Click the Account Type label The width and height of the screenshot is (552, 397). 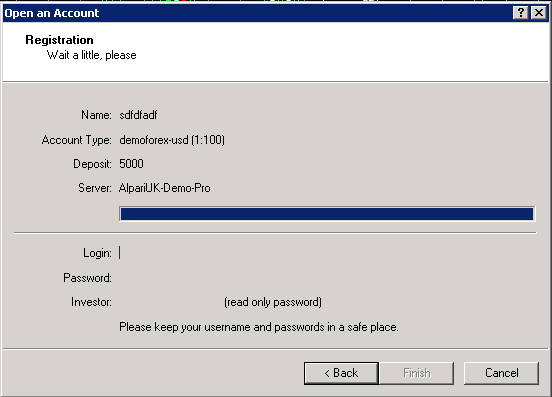[x=76, y=140]
